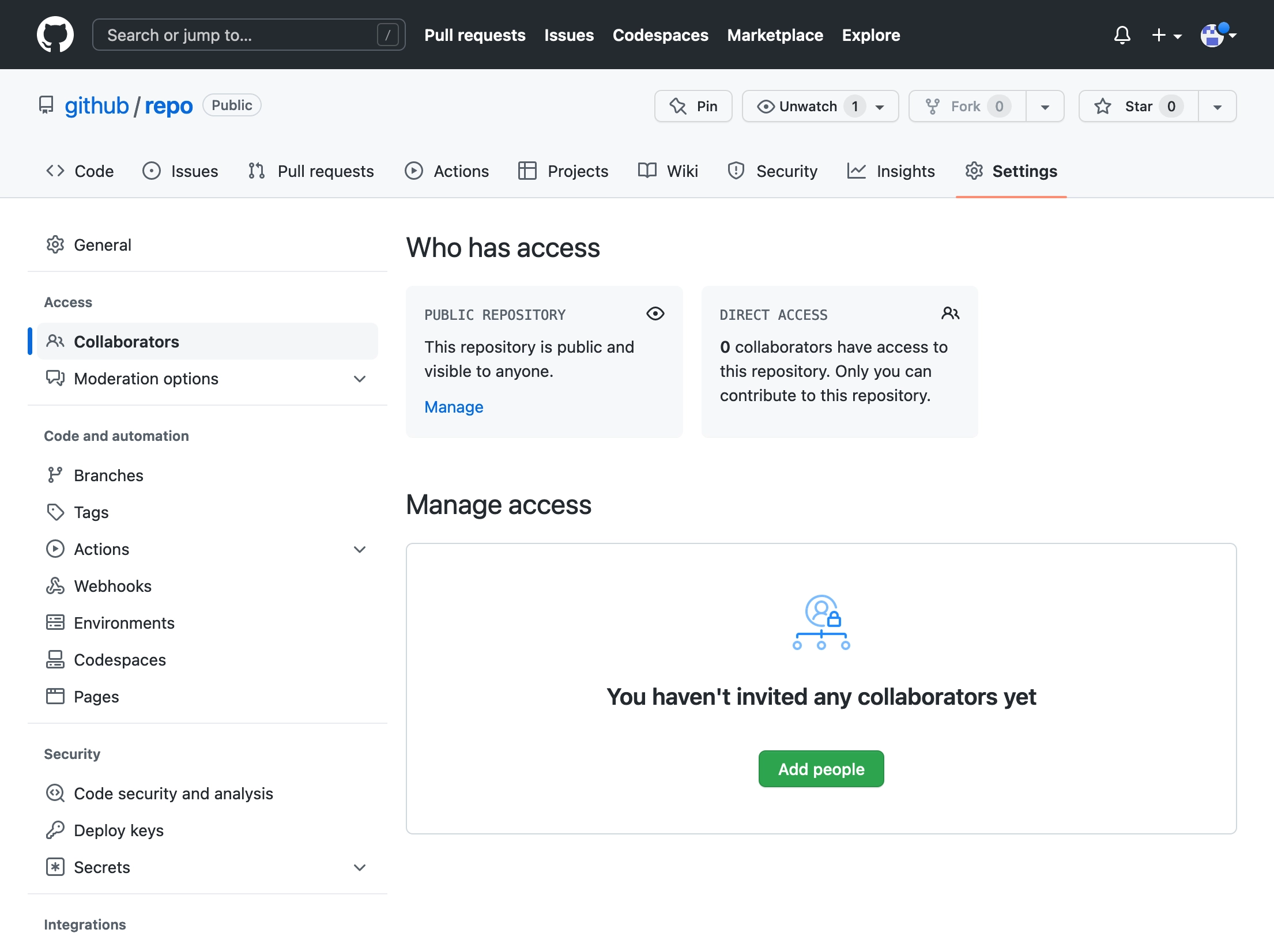
Task: Click the Manage visibility link
Action: tap(454, 407)
